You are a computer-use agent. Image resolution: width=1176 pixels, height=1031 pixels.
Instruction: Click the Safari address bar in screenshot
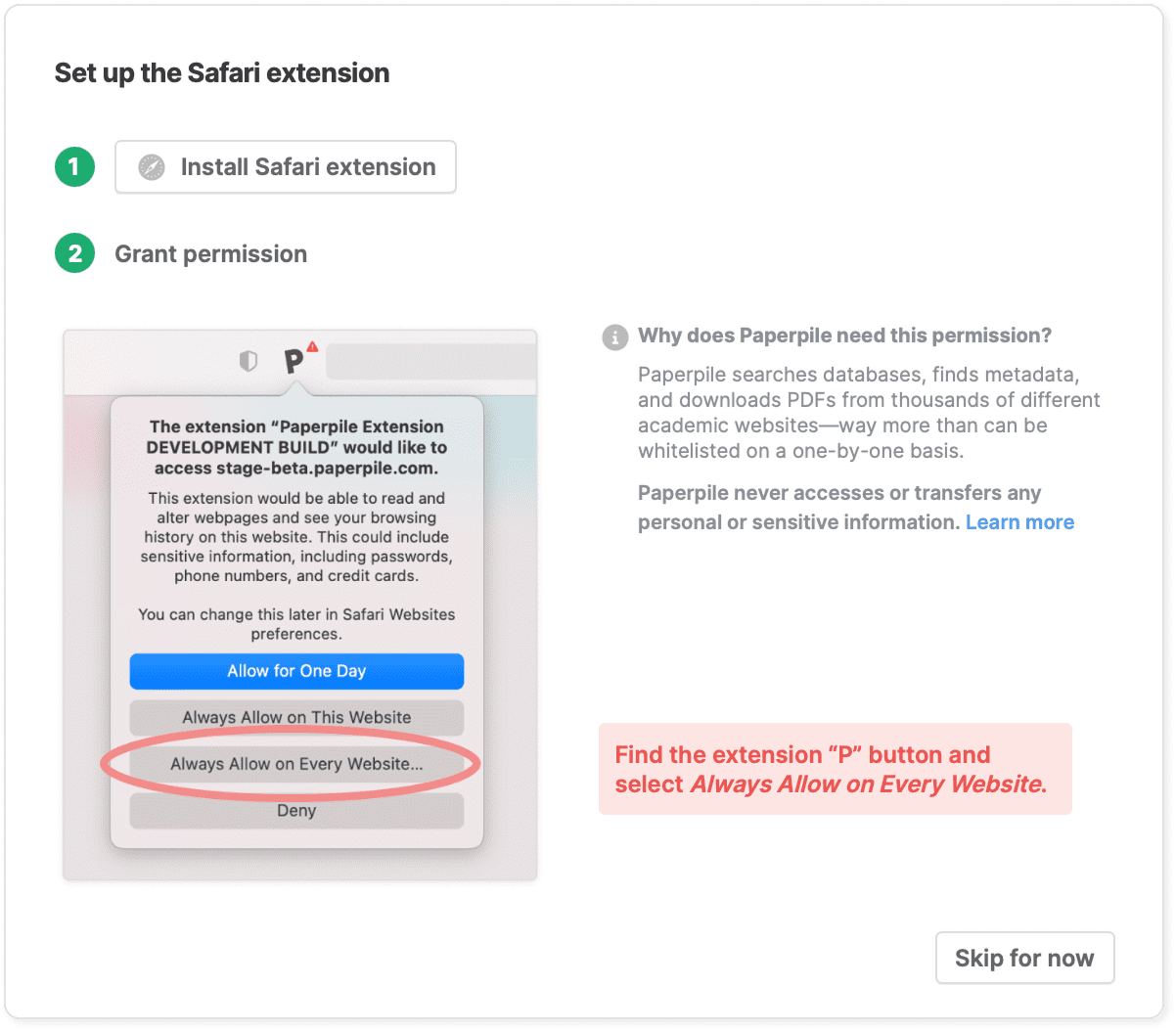tap(430, 362)
